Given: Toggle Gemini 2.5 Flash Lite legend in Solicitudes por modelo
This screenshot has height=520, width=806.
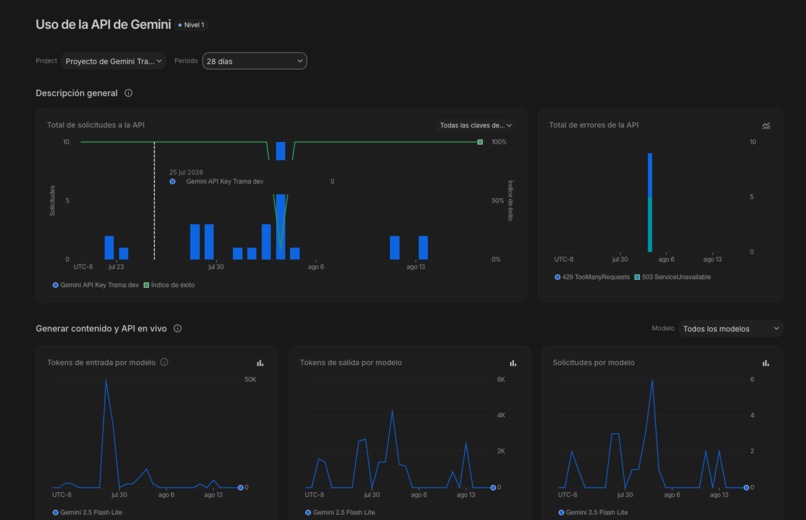Looking at the screenshot, I should 593,512.
